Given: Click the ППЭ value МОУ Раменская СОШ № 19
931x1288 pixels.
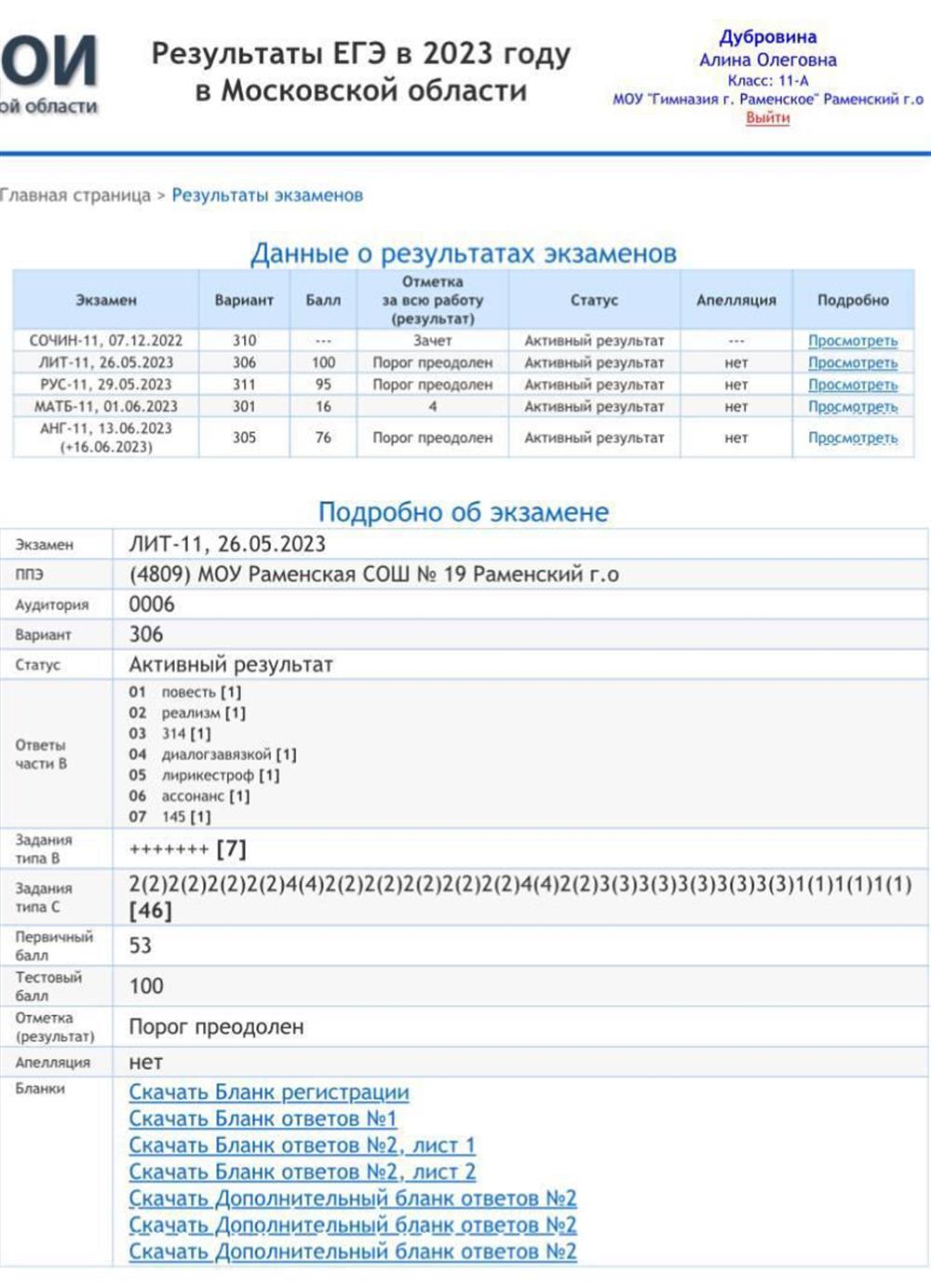Looking at the screenshot, I should click(x=373, y=575).
